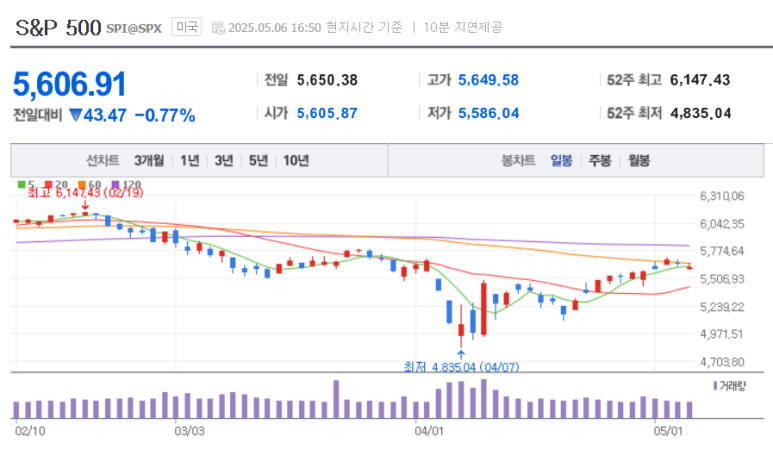Click the 전일 value 5,650.38

click(327, 80)
